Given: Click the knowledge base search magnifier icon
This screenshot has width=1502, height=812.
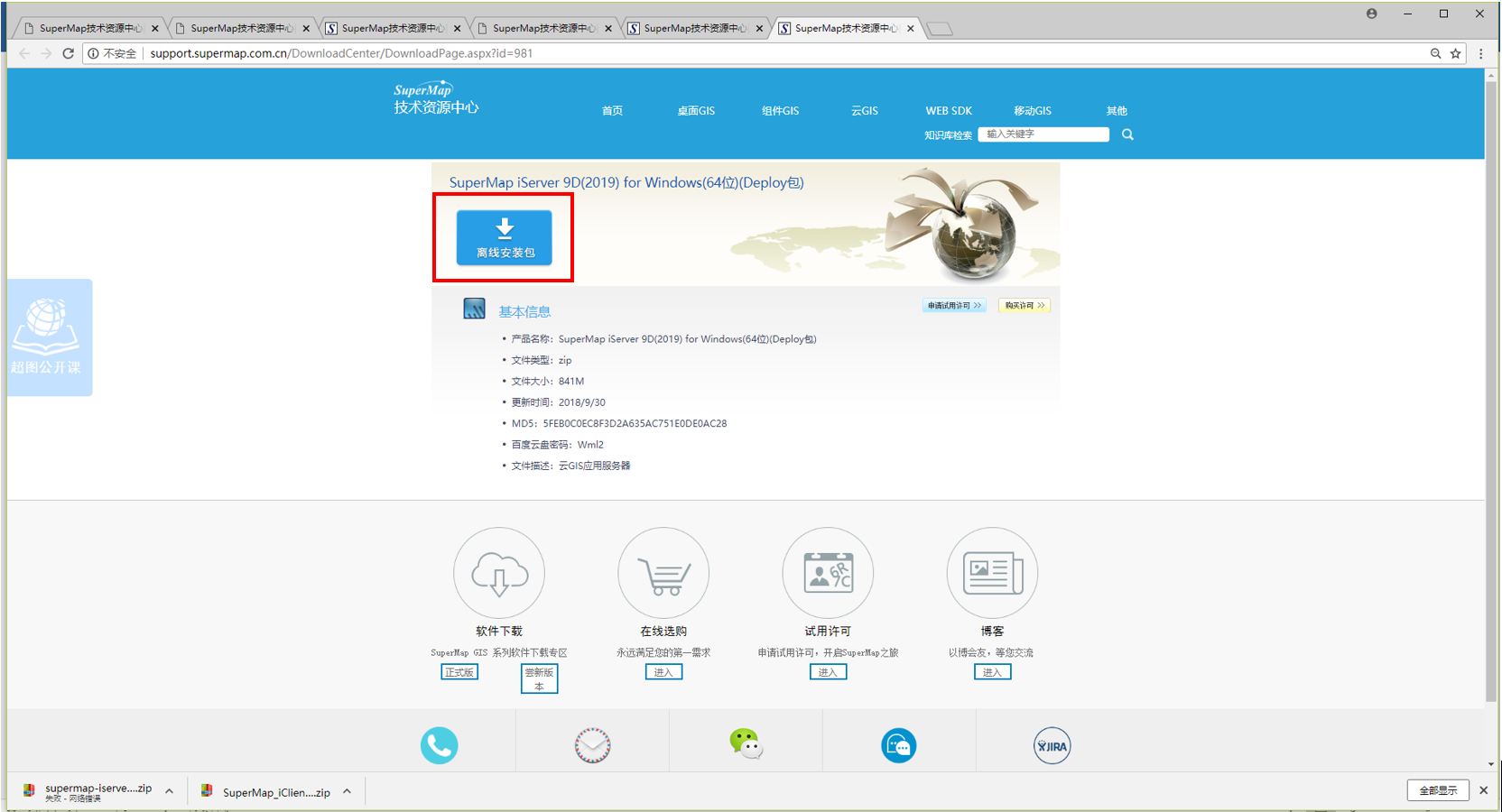Looking at the screenshot, I should coord(1127,134).
